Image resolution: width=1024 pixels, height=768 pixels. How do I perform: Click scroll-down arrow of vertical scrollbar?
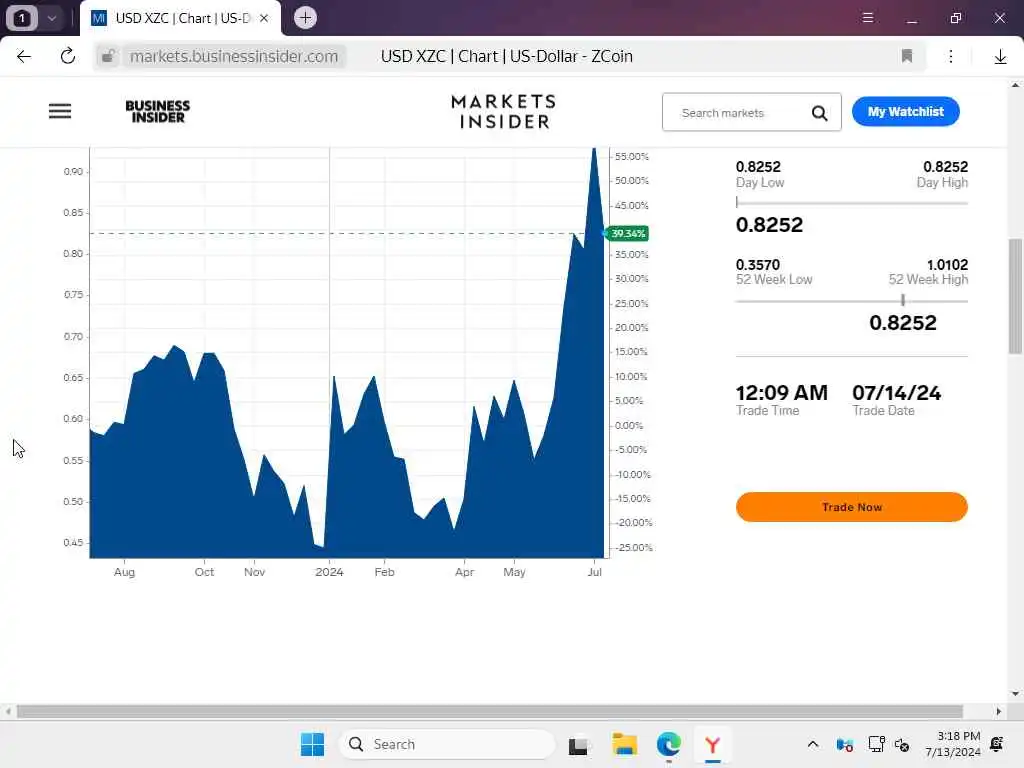(1015, 694)
